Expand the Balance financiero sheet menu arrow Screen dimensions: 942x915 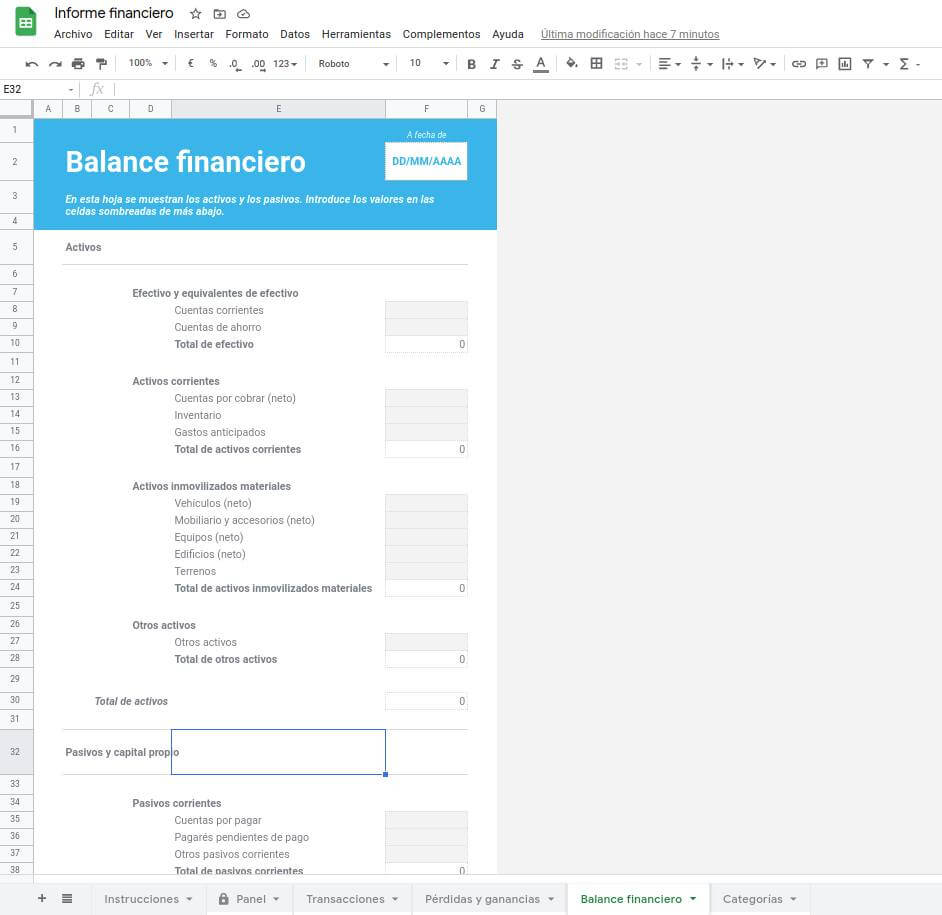pyautogui.click(x=691, y=898)
